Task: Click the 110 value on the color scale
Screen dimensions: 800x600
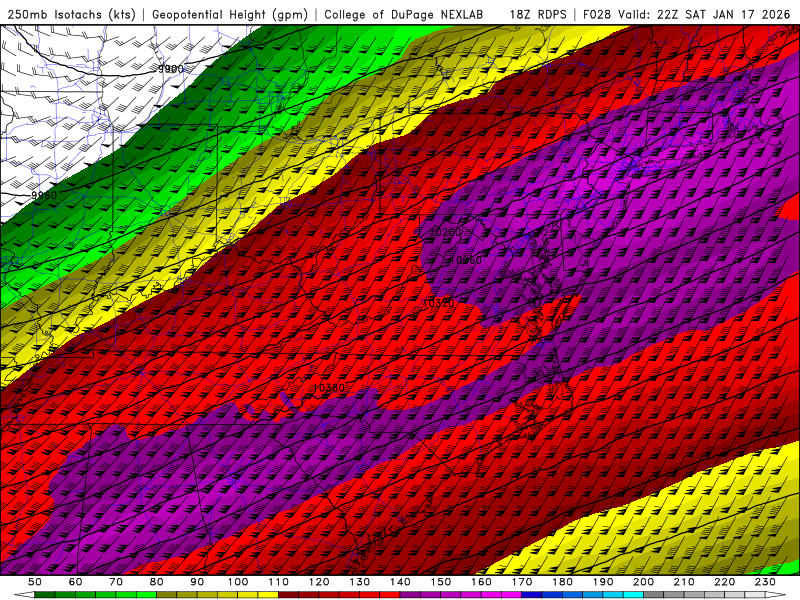Action: click(x=279, y=582)
